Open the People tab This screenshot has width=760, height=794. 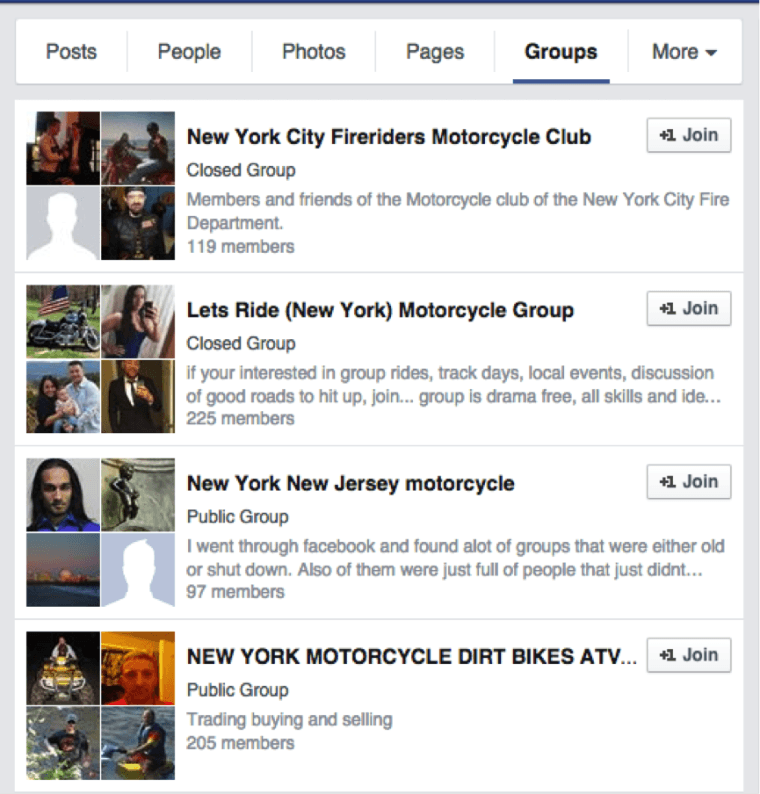pyautogui.click(x=189, y=52)
